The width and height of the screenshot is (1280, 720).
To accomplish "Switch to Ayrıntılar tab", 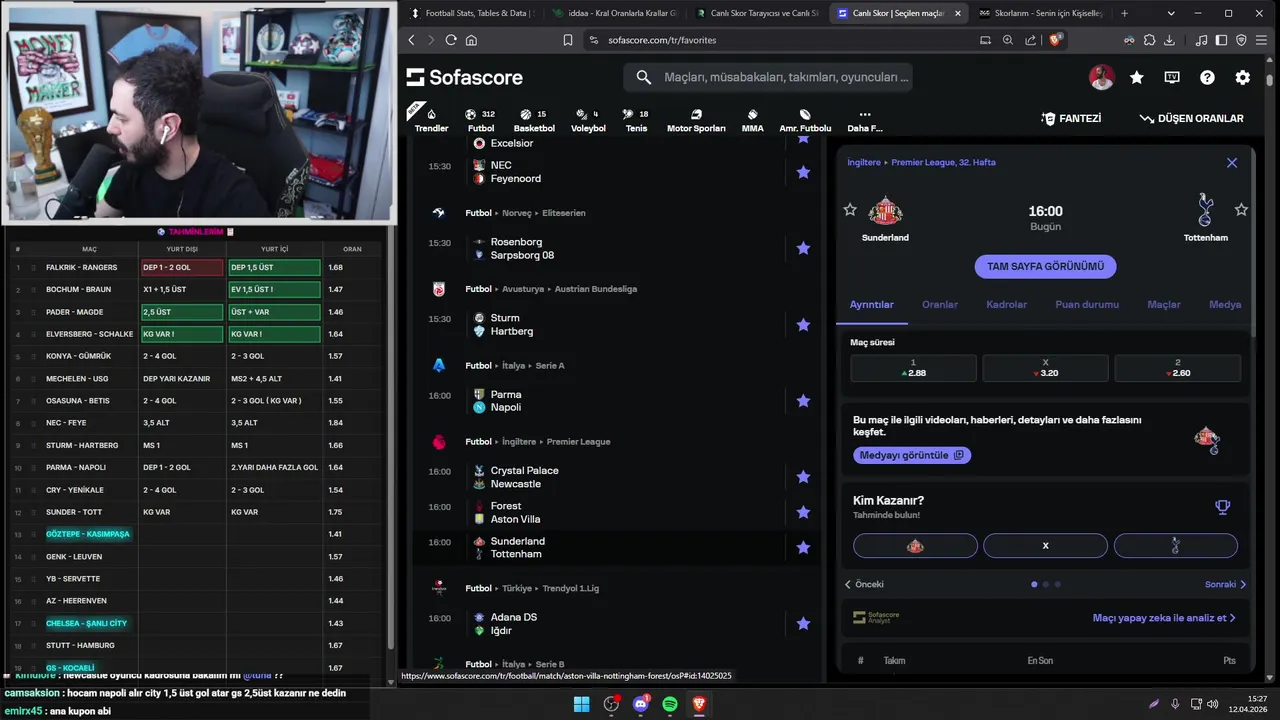I will coord(872,304).
